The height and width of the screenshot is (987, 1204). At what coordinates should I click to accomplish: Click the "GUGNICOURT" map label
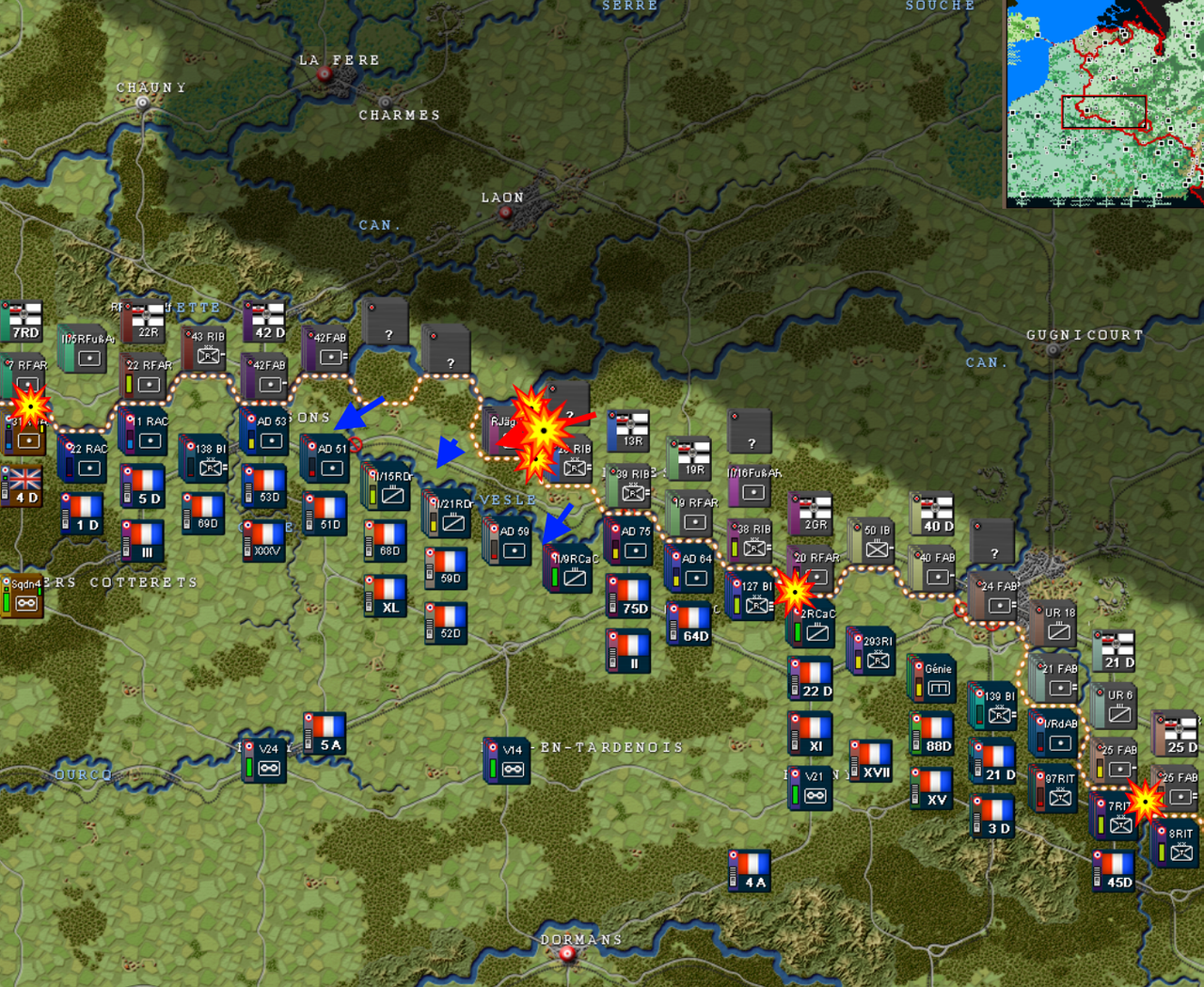point(1085,335)
